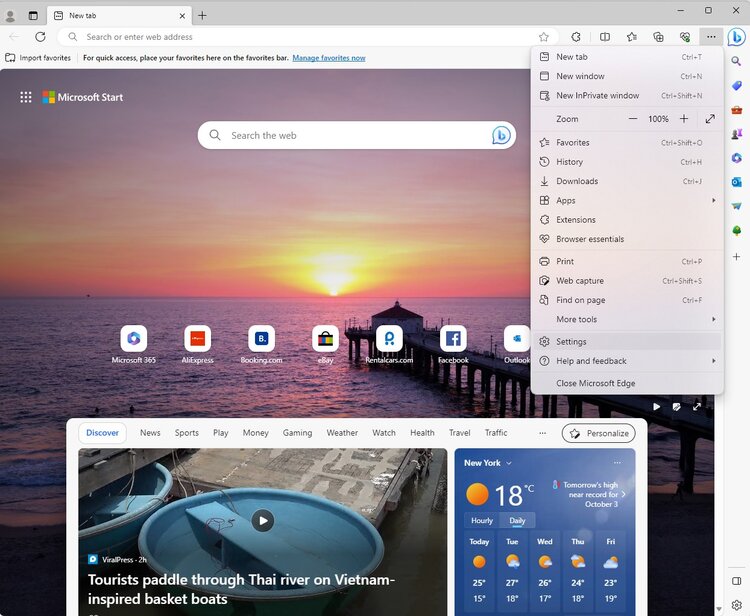750x616 pixels.
Task: Open sidebar Search icon
Action: click(737, 61)
